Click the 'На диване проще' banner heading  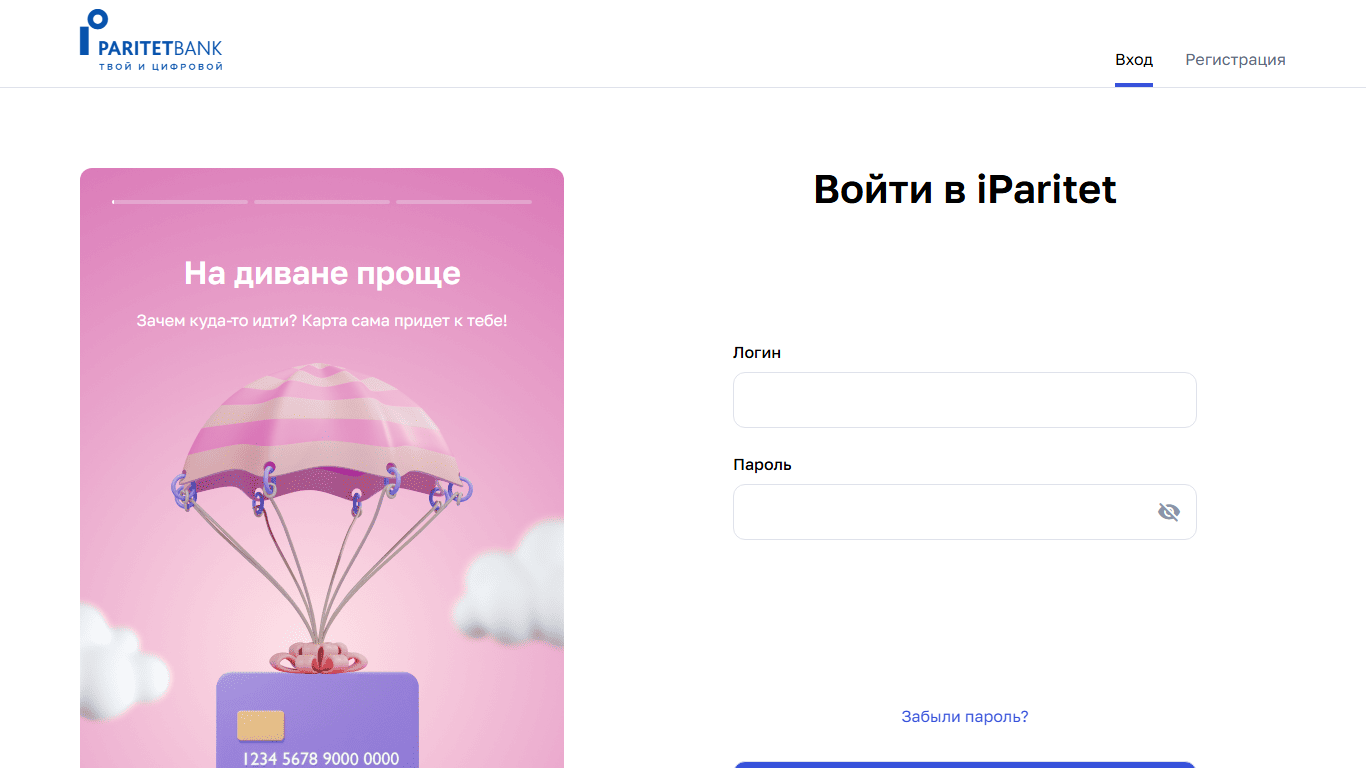322,273
